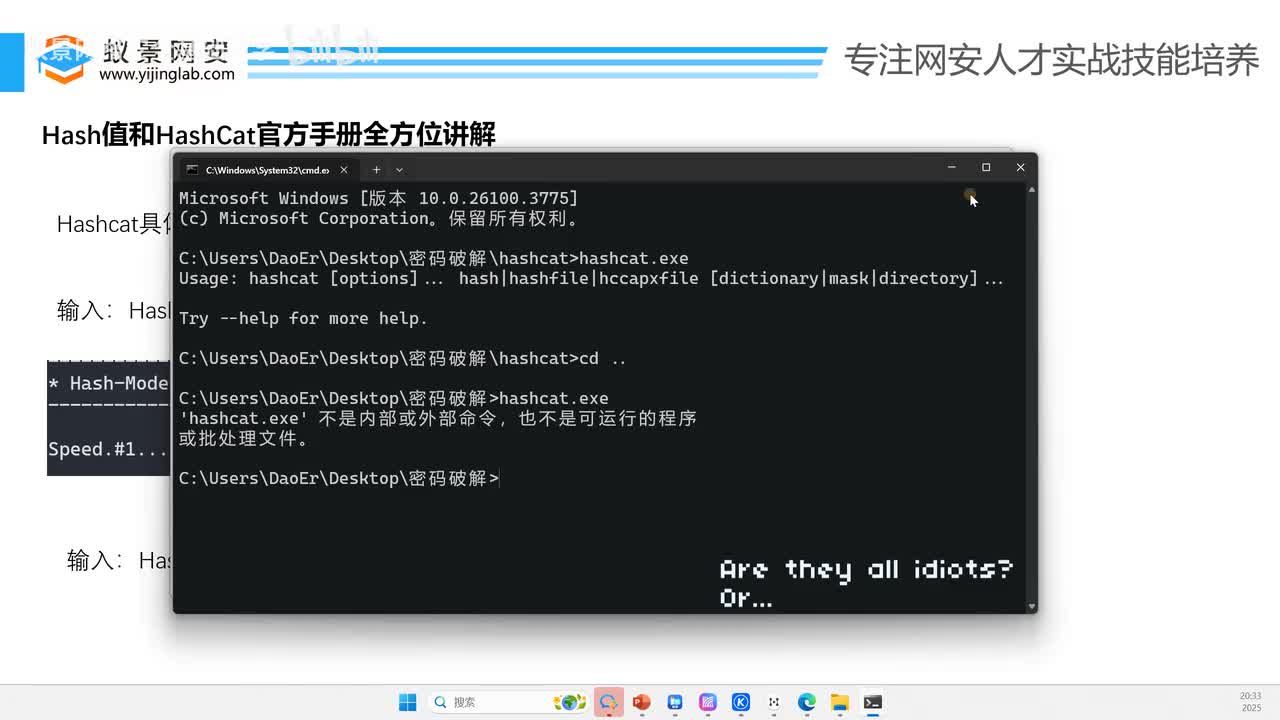Click the 'Usage: hashcat [options]' line
This screenshot has width=1280, height=720.
pos(591,278)
